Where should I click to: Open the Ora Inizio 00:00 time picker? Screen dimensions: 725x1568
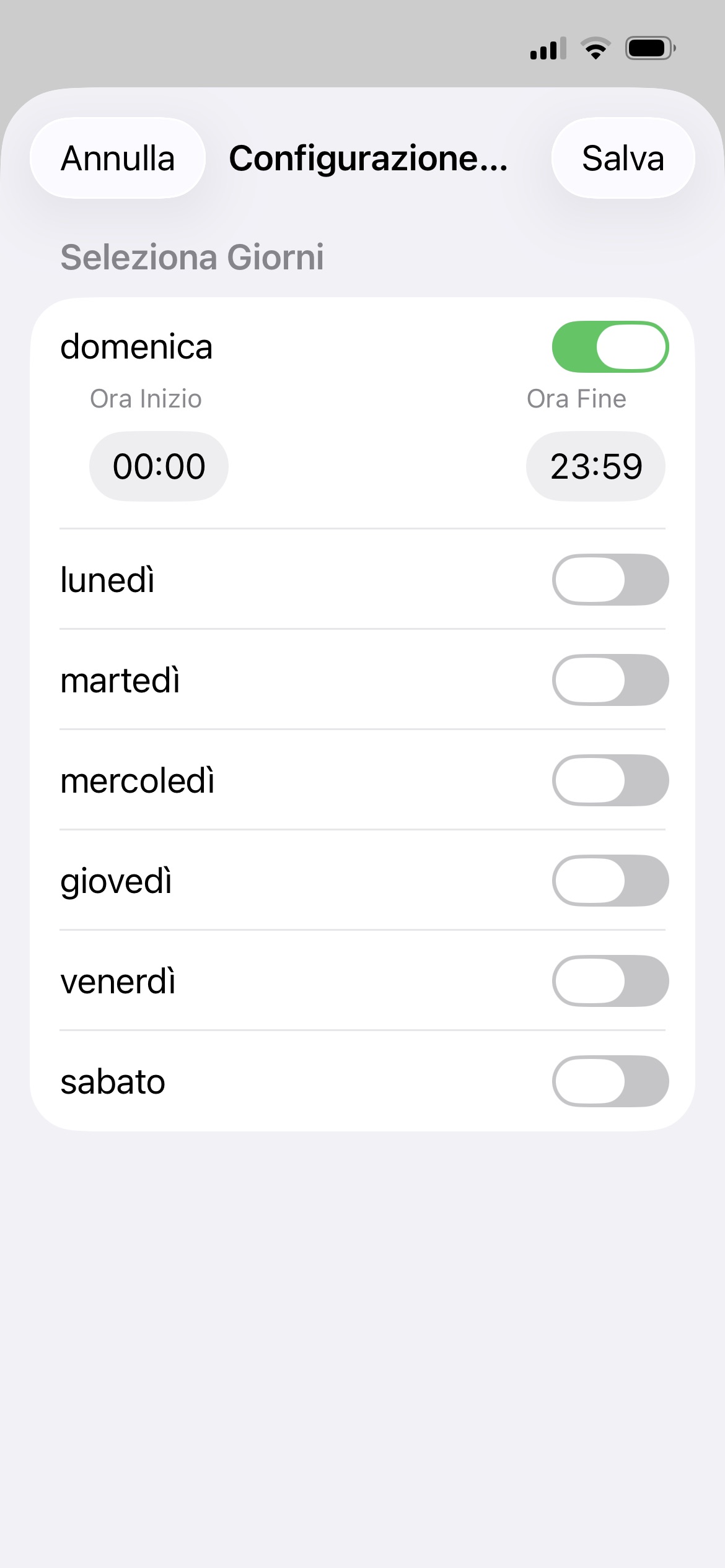[159, 466]
